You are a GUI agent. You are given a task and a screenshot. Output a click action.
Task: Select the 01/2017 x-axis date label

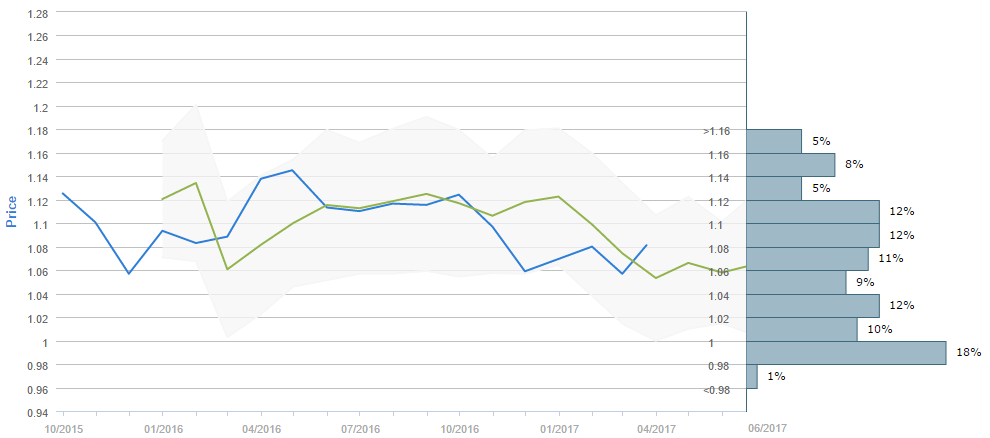(x=558, y=428)
